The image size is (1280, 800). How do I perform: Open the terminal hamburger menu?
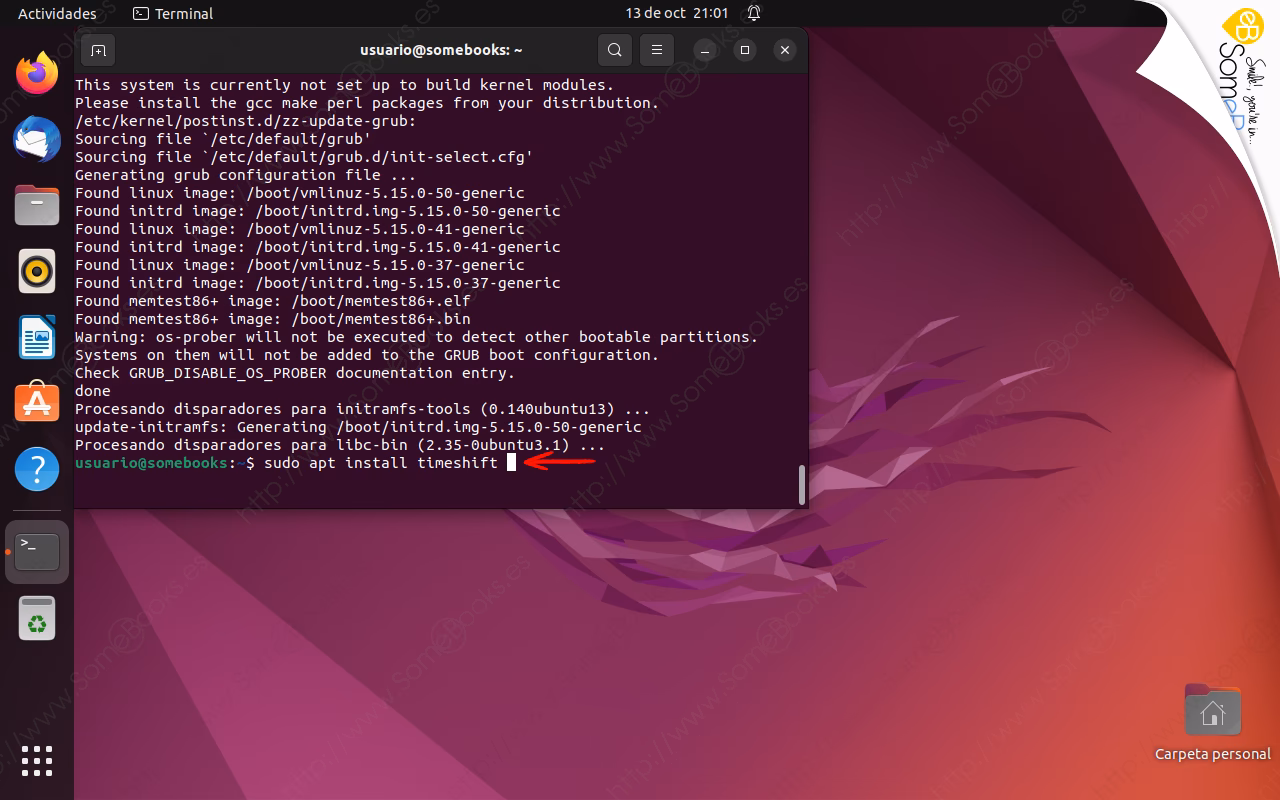pyautogui.click(x=656, y=49)
